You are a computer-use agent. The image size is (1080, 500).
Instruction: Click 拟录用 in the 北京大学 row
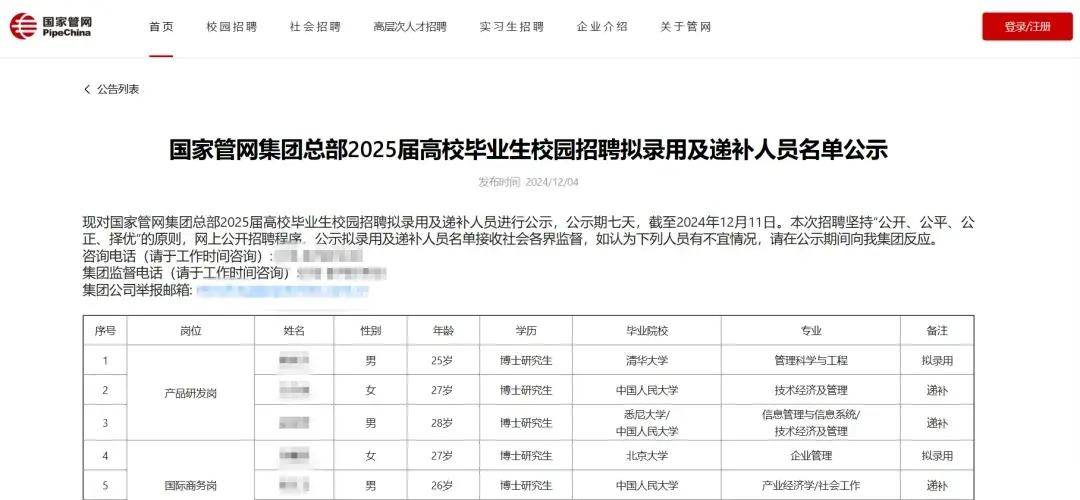[x=937, y=456]
